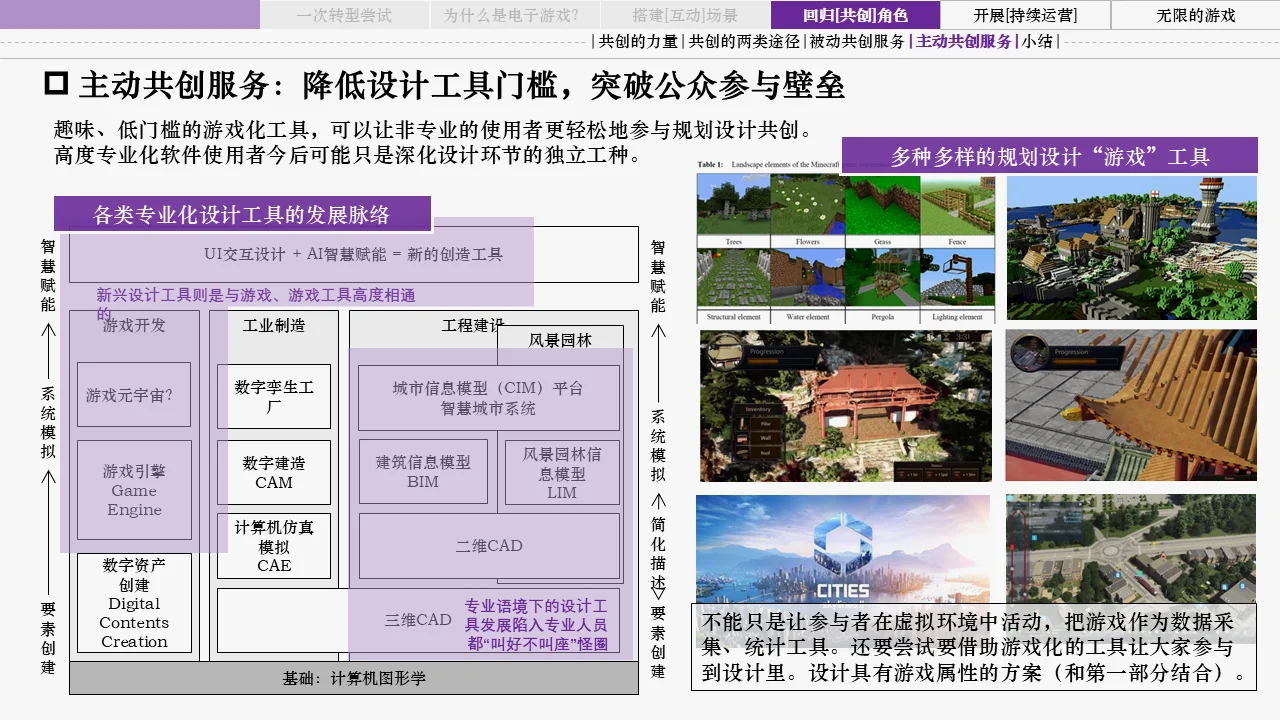Image resolution: width=1280 pixels, height=720 pixels.
Task: Click the red Chinese temple game screenshot
Action: (846, 406)
